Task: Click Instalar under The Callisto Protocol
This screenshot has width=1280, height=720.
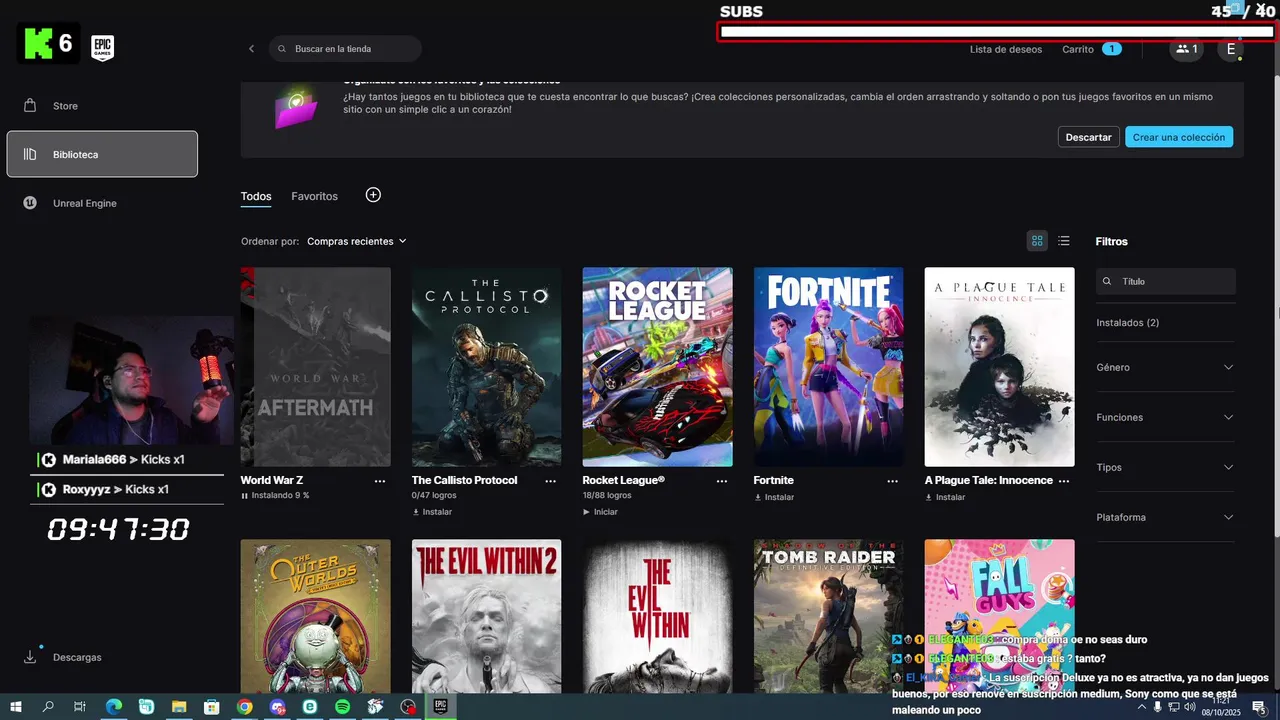Action: pyautogui.click(x=432, y=512)
